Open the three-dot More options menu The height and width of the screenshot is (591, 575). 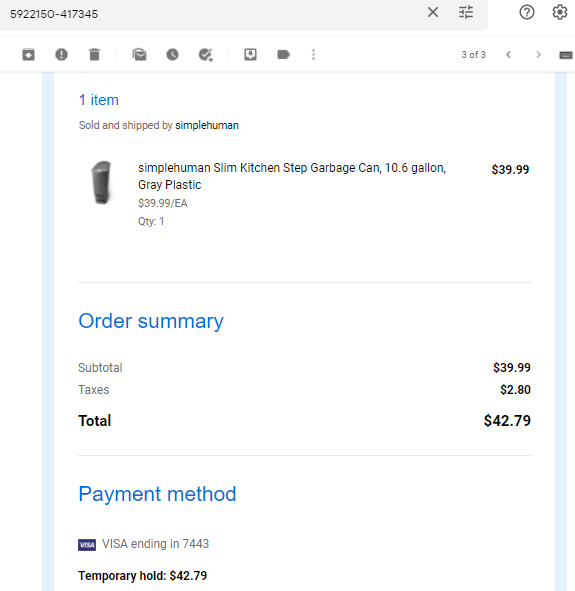(313, 55)
